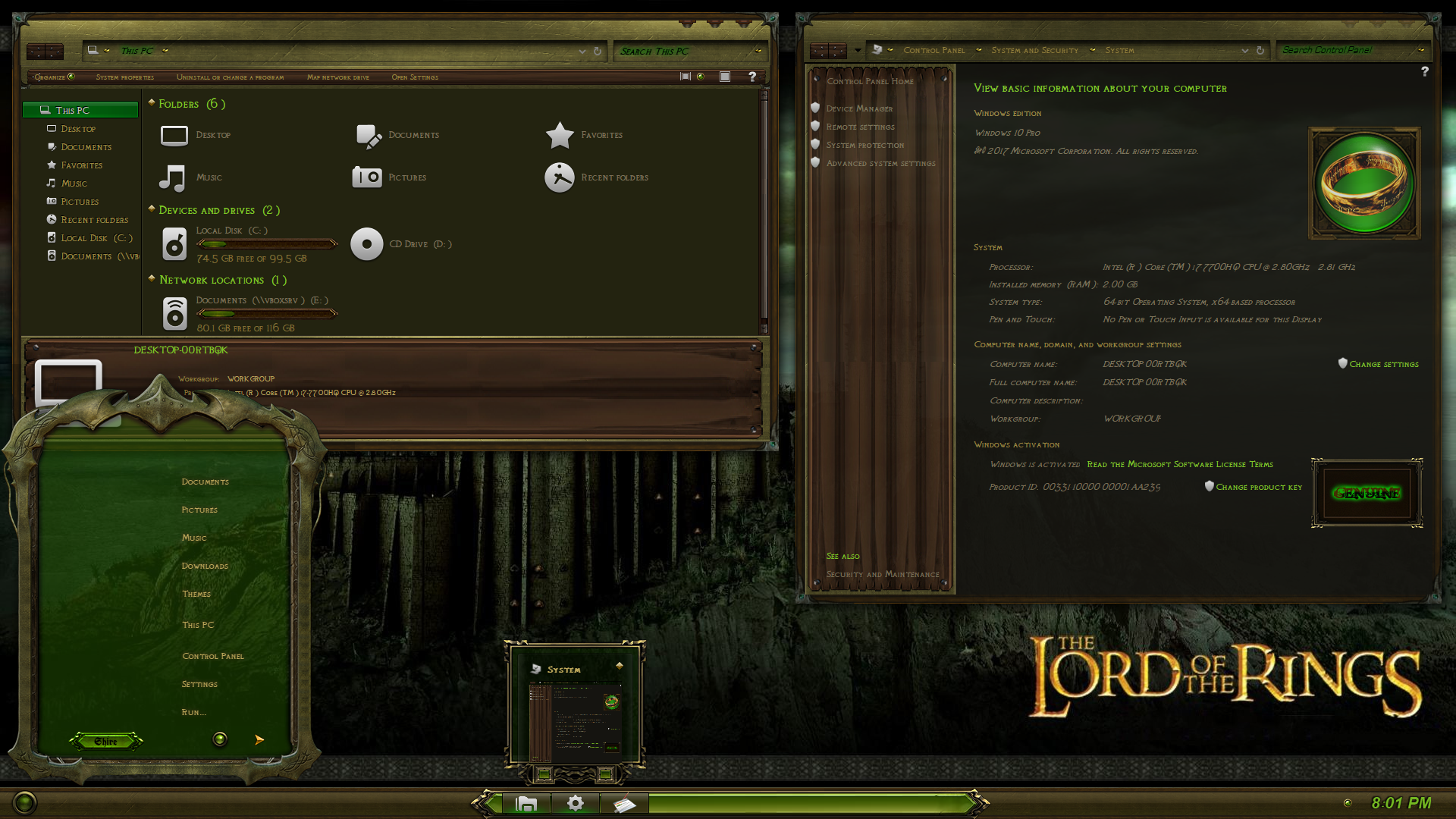Collapse the Folders (6) section
The width and height of the screenshot is (1456, 819).
(x=153, y=103)
